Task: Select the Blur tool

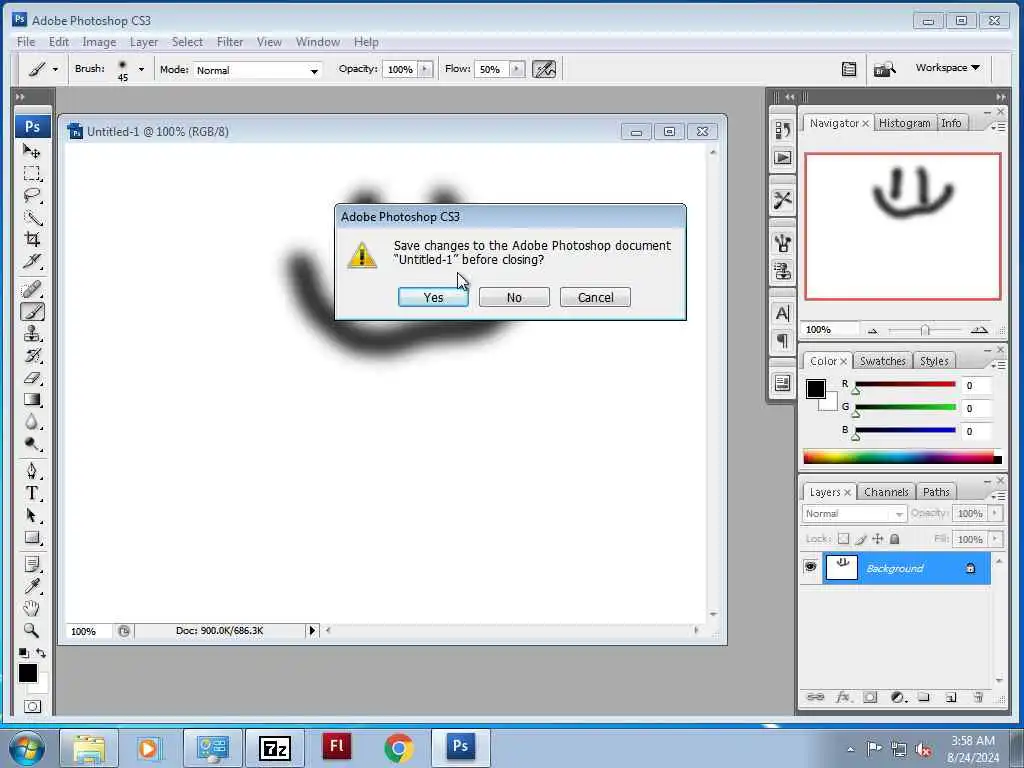Action: (x=31, y=422)
